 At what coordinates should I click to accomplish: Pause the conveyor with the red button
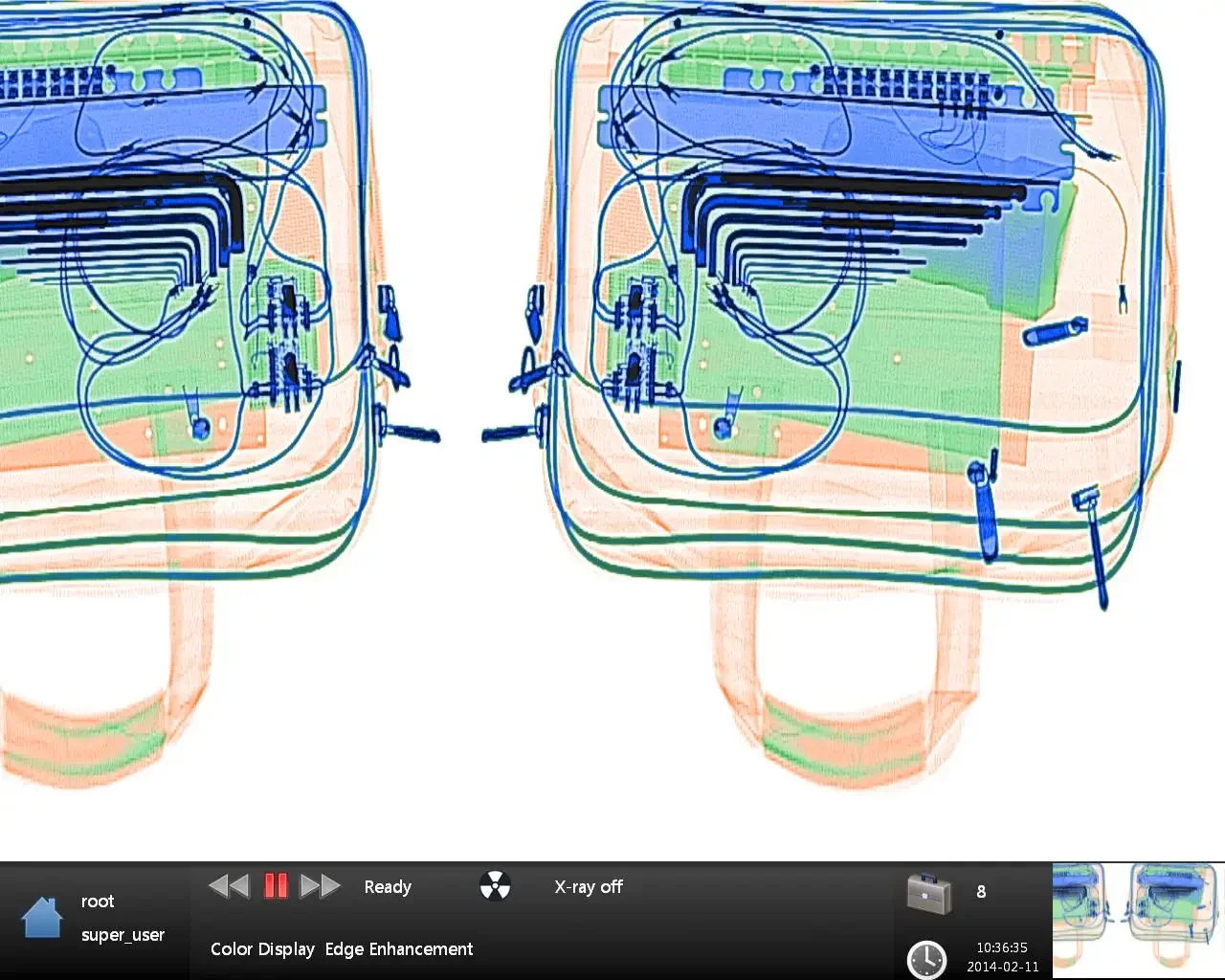pyautogui.click(x=276, y=885)
